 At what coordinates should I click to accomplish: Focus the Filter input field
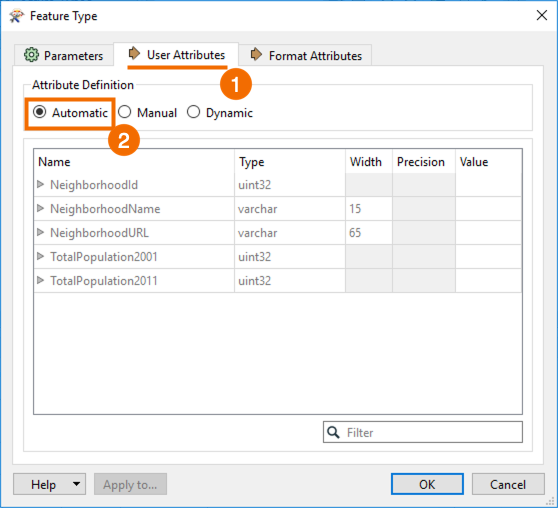(423, 432)
